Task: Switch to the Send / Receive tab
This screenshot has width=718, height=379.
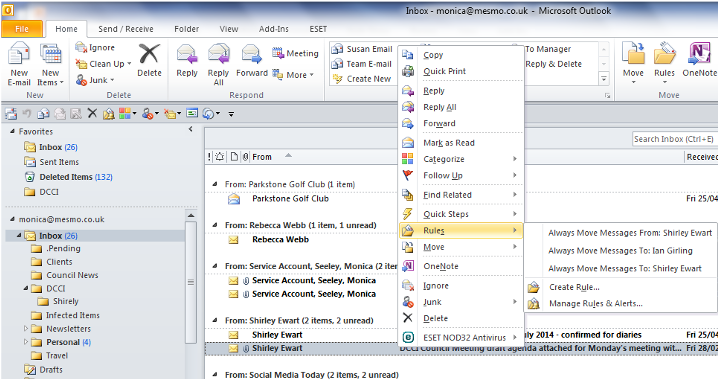Action: (126, 29)
